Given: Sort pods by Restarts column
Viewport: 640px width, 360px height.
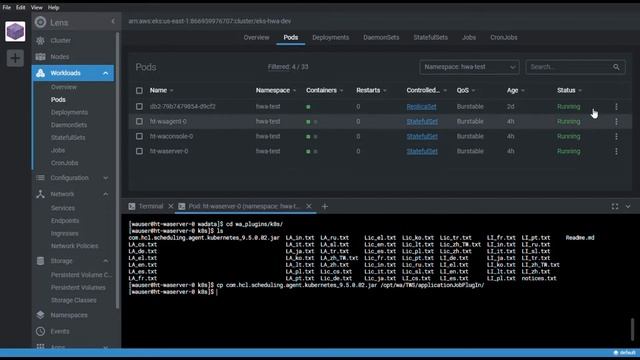Looking at the screenshot, I should [368, 90].
